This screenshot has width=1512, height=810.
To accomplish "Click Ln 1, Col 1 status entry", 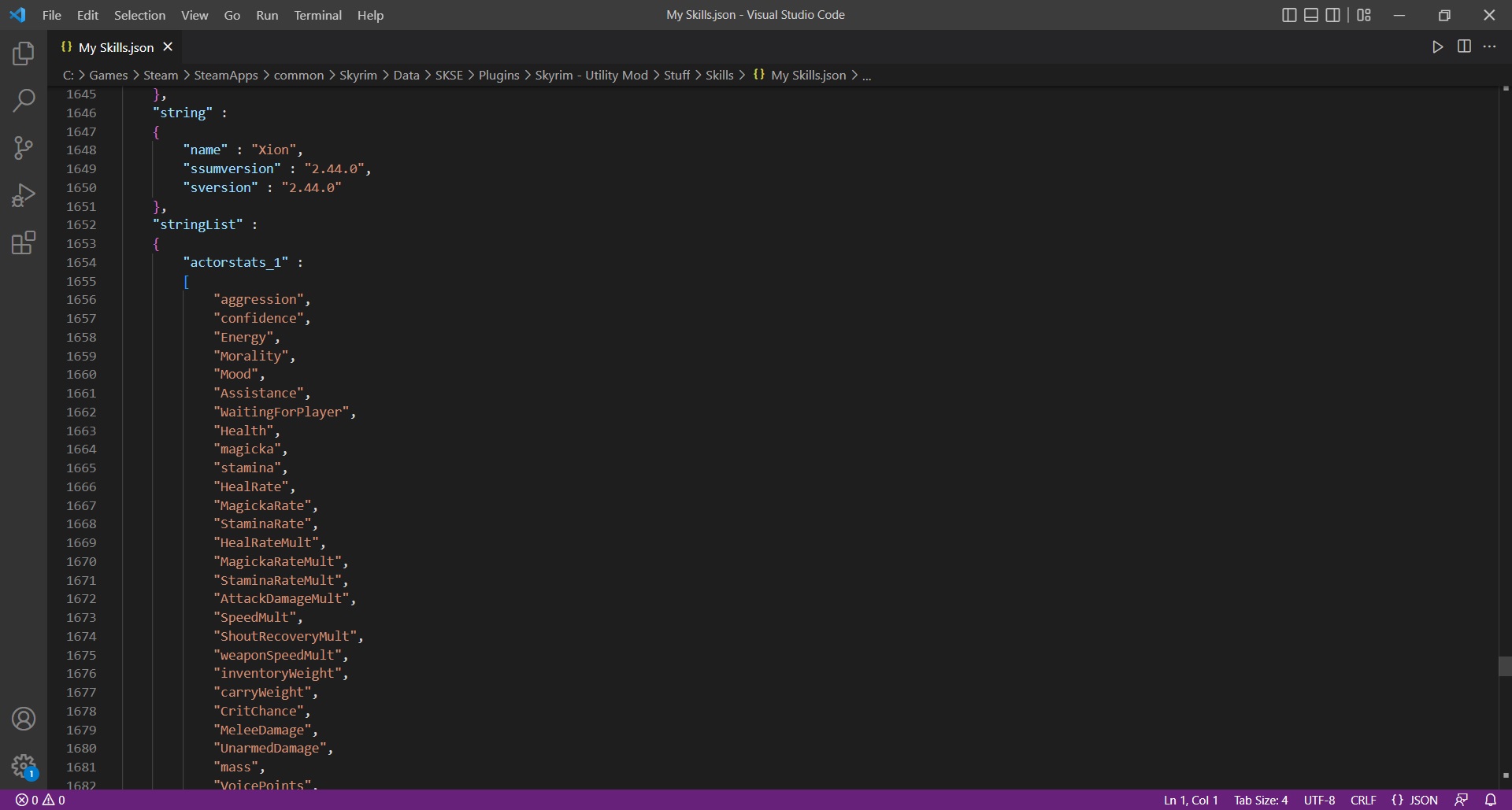I will pyautogui.click(x=1191, y=800).
